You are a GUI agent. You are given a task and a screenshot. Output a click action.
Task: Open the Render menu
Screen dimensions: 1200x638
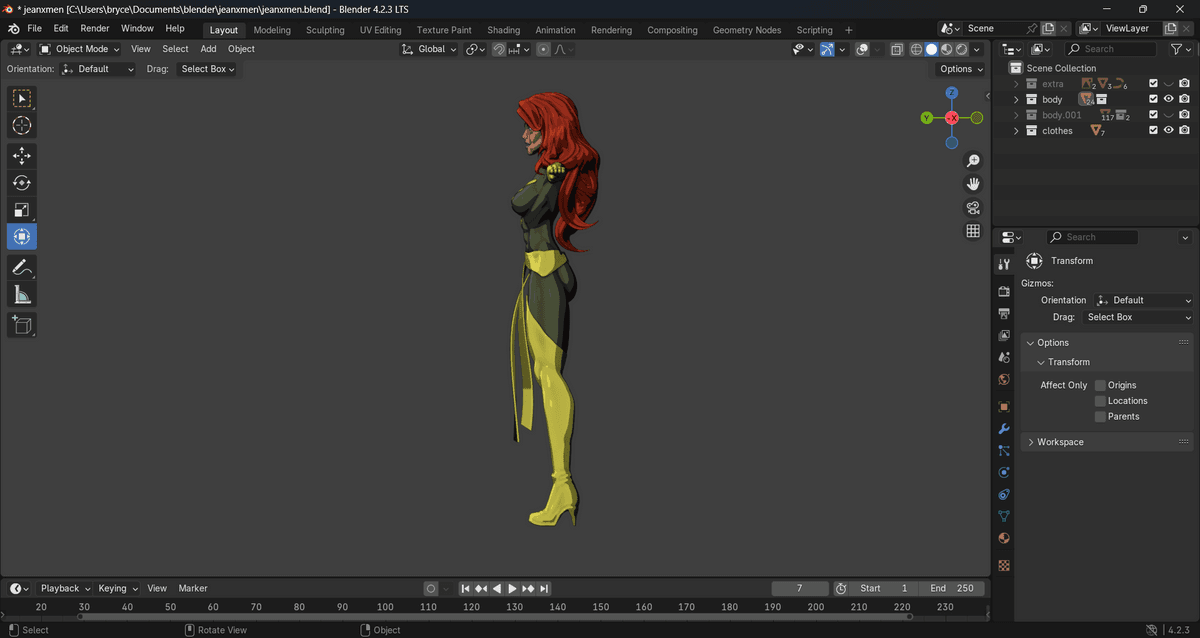click(x=95, y=29)
